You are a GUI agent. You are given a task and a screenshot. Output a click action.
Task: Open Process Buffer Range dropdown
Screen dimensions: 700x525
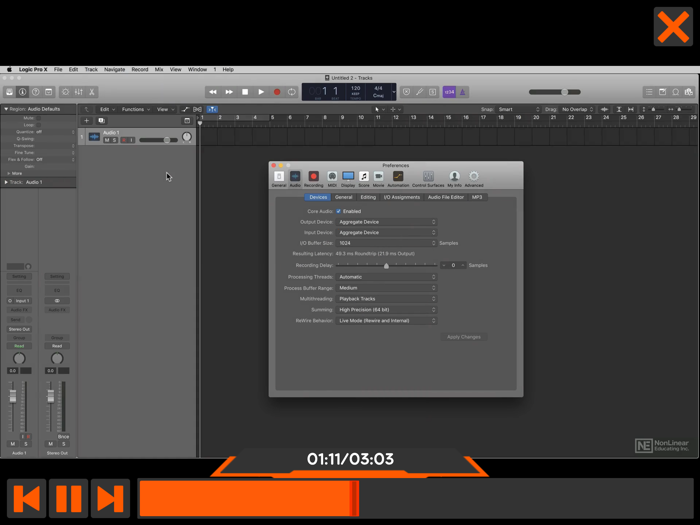tap(386, 288)
